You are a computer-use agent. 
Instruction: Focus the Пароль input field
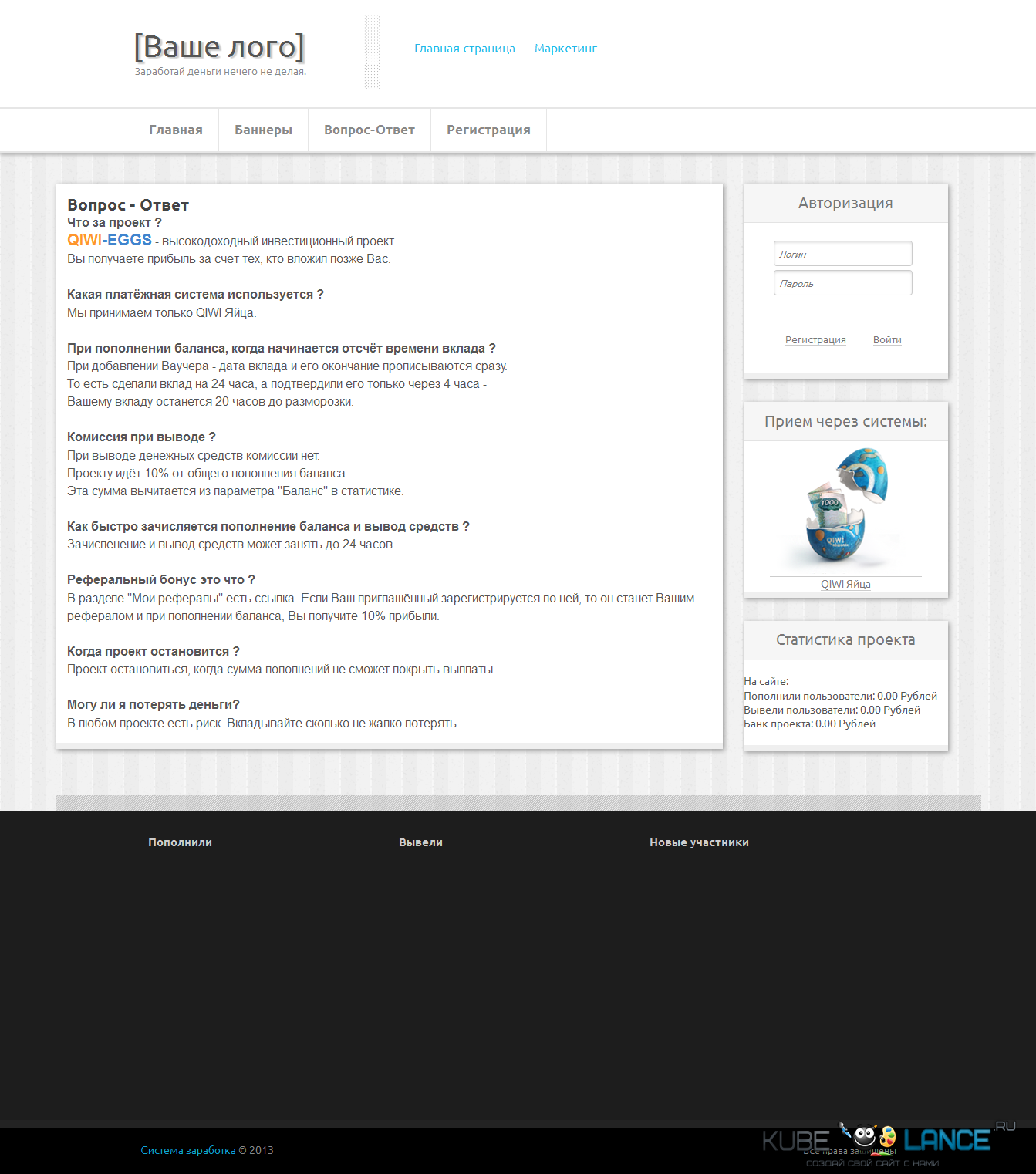(x=843, y=283)
